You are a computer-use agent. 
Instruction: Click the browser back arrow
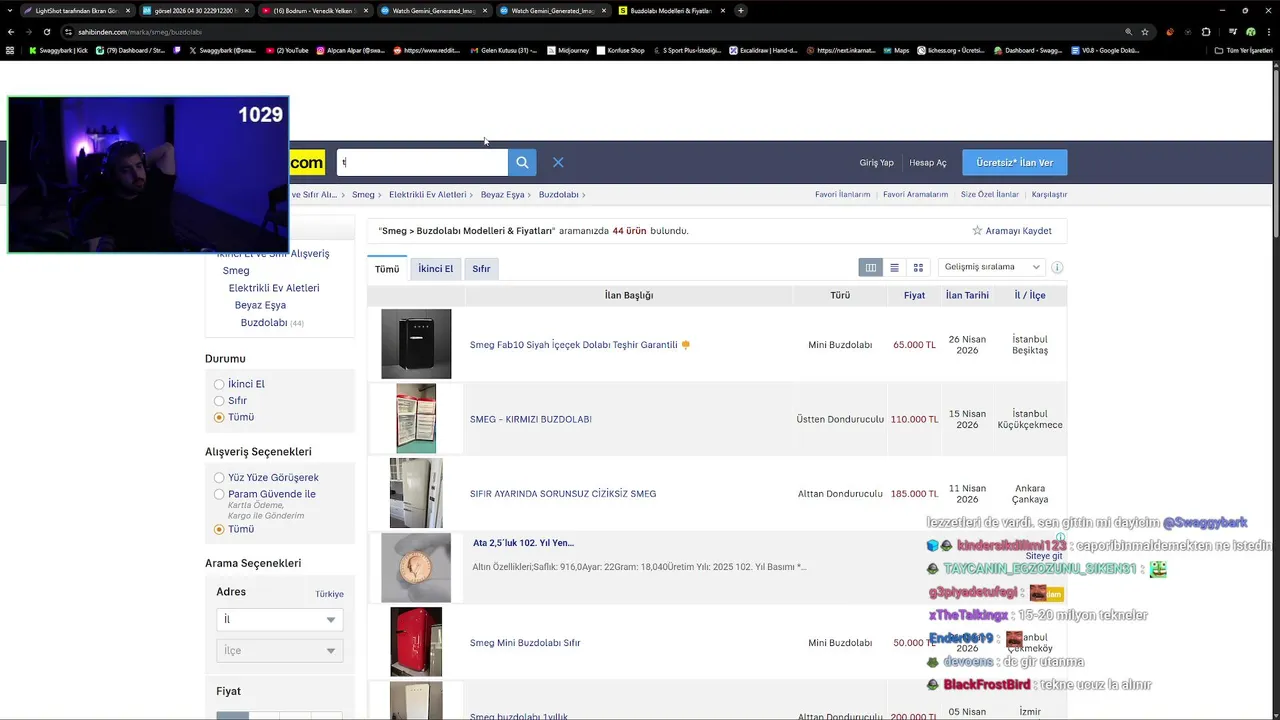(x=11, y=32)
